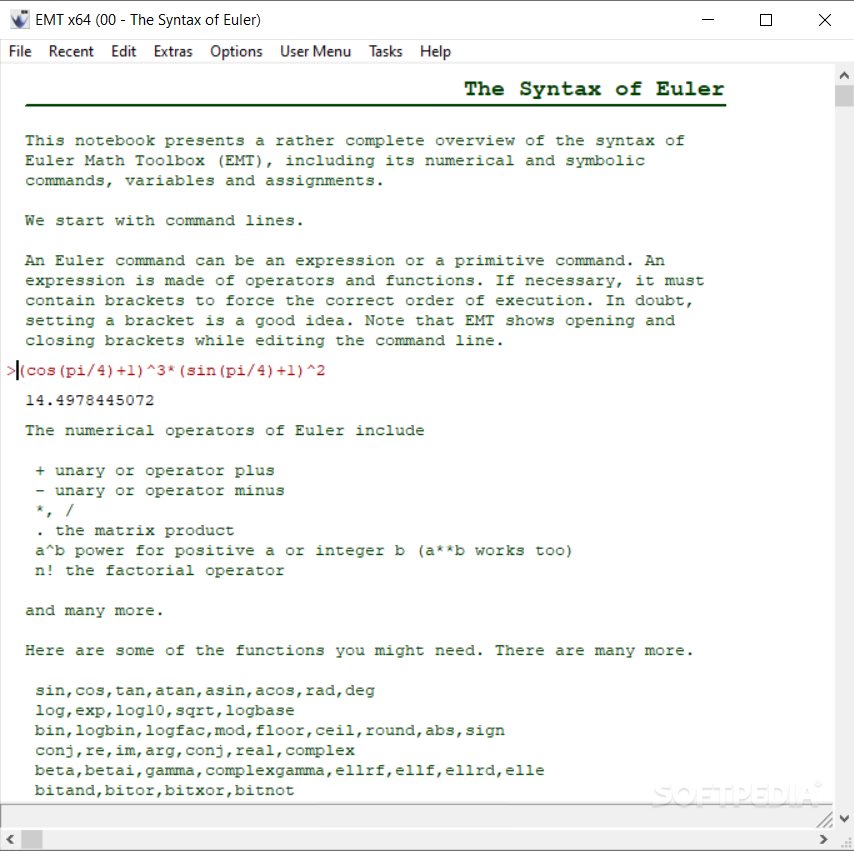This screenshot has height=851, width=854.
Task: Click the vertical scrollbar up arrow
Action: (844, 75)
